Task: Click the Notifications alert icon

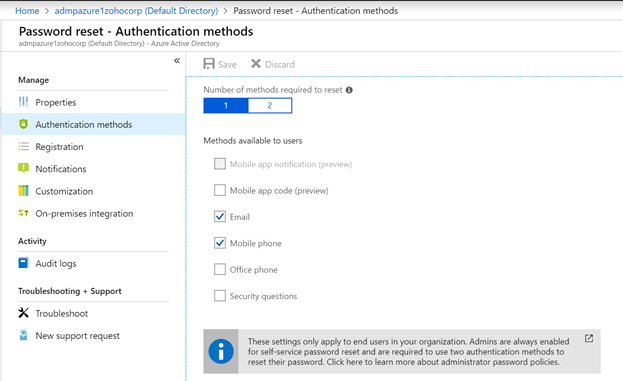Action: (x=23, y=168)
